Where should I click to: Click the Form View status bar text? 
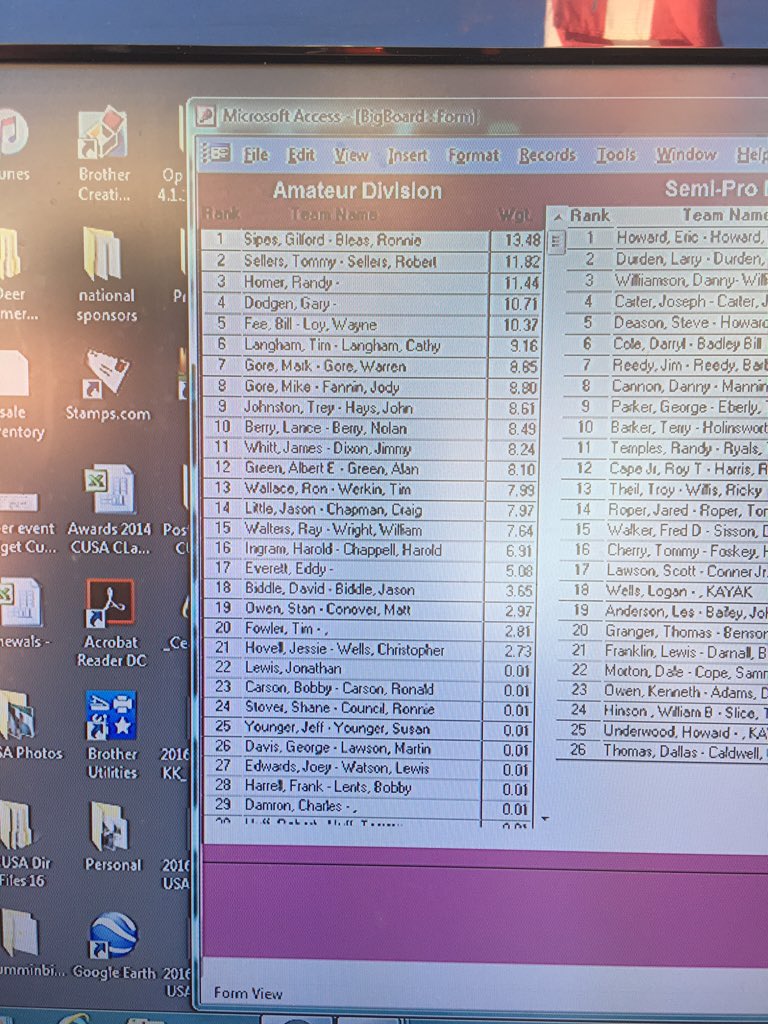click(248, 993)
